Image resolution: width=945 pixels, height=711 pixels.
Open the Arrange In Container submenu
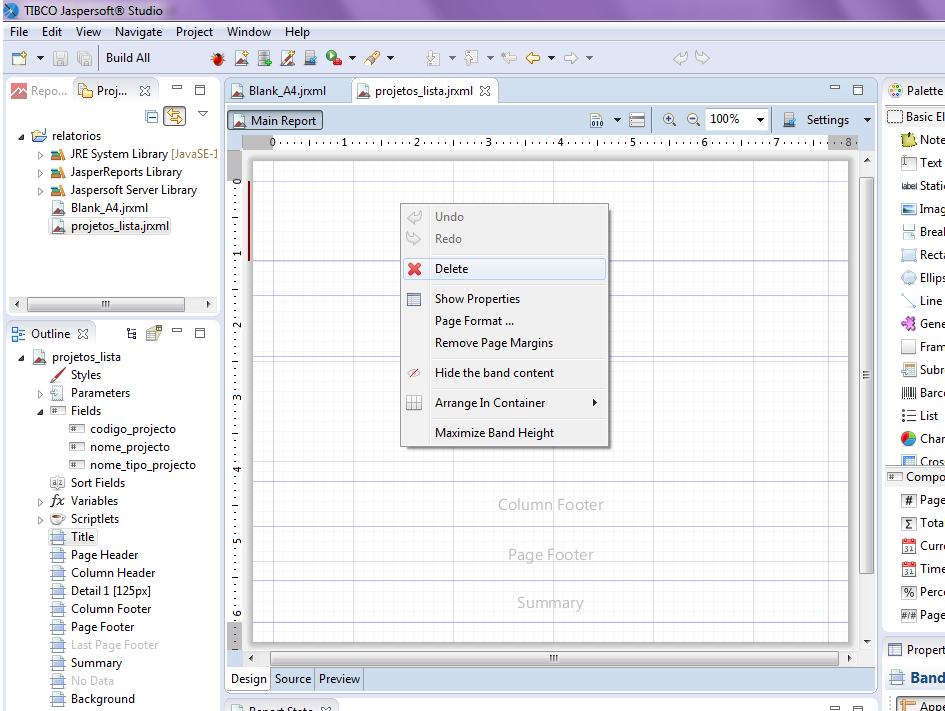(504, 403)
